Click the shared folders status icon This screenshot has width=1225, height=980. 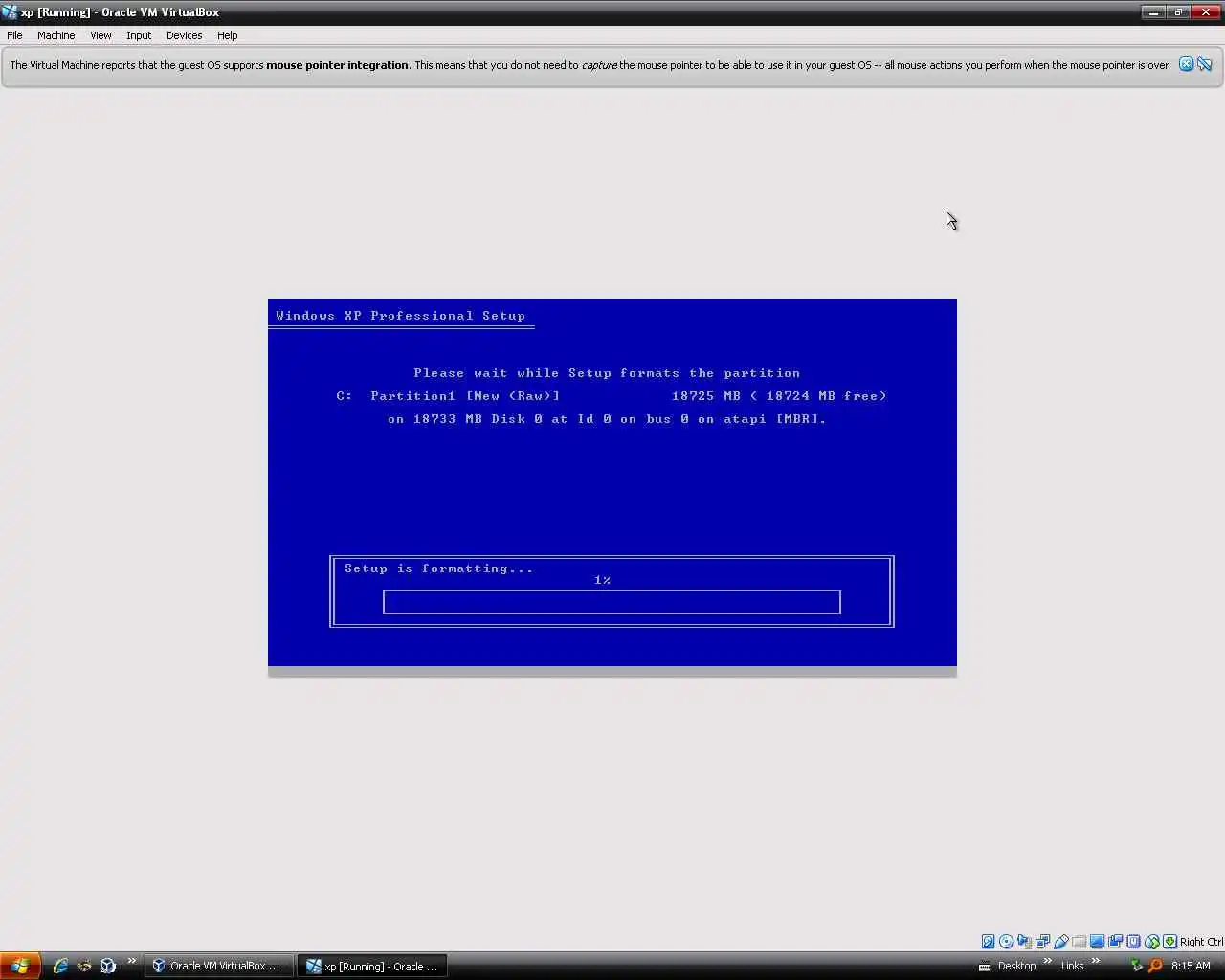1079,942
